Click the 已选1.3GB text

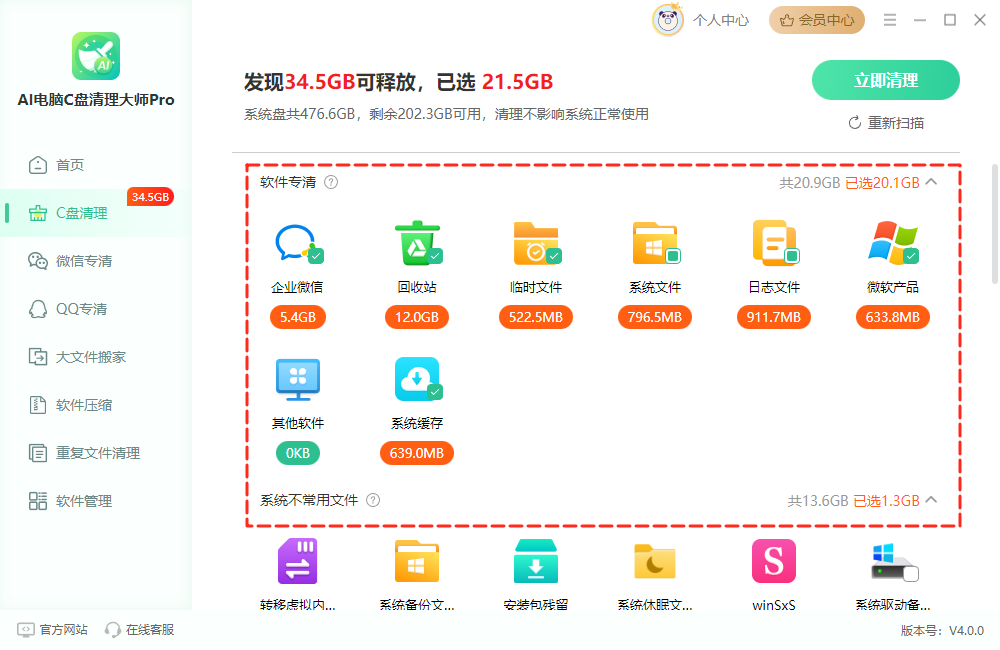886,501
